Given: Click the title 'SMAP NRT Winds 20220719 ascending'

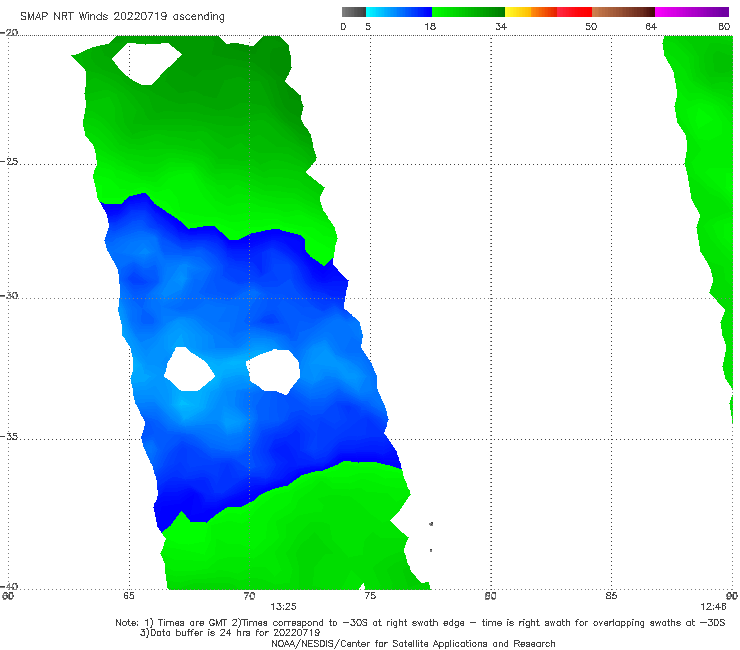Looking at the screenshot, I should click(122, 17).
